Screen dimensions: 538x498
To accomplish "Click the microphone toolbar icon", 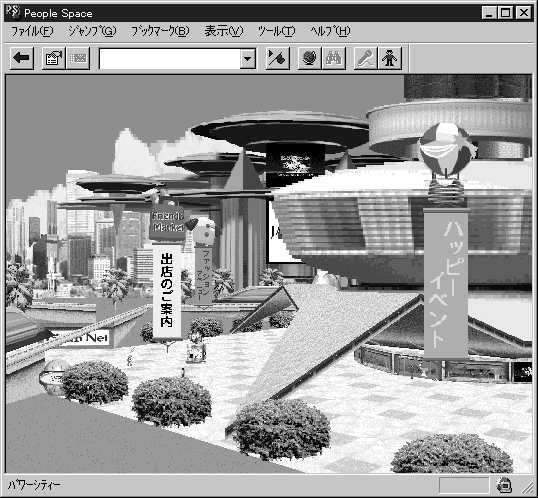I will 365,58.
